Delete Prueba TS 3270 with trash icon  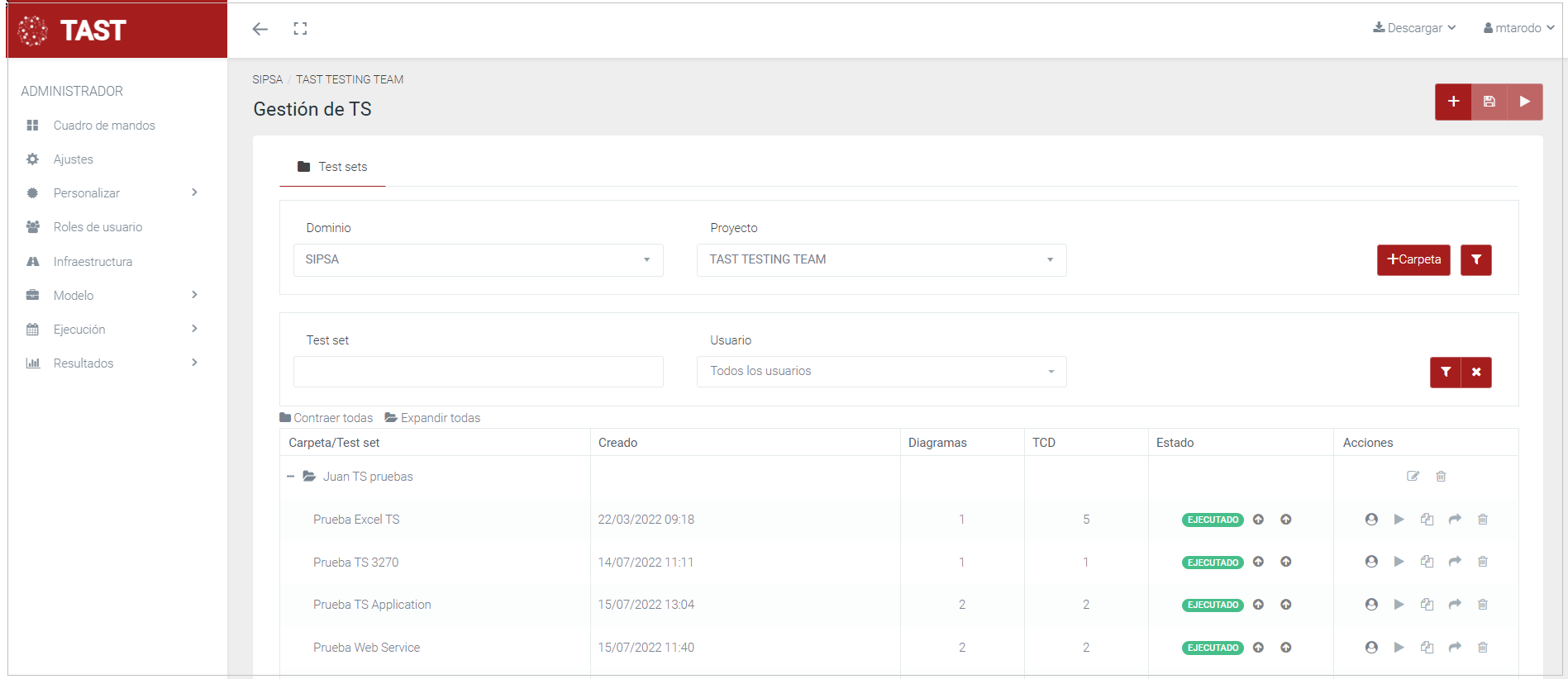pyautogui.click(x=1482, y=562)
